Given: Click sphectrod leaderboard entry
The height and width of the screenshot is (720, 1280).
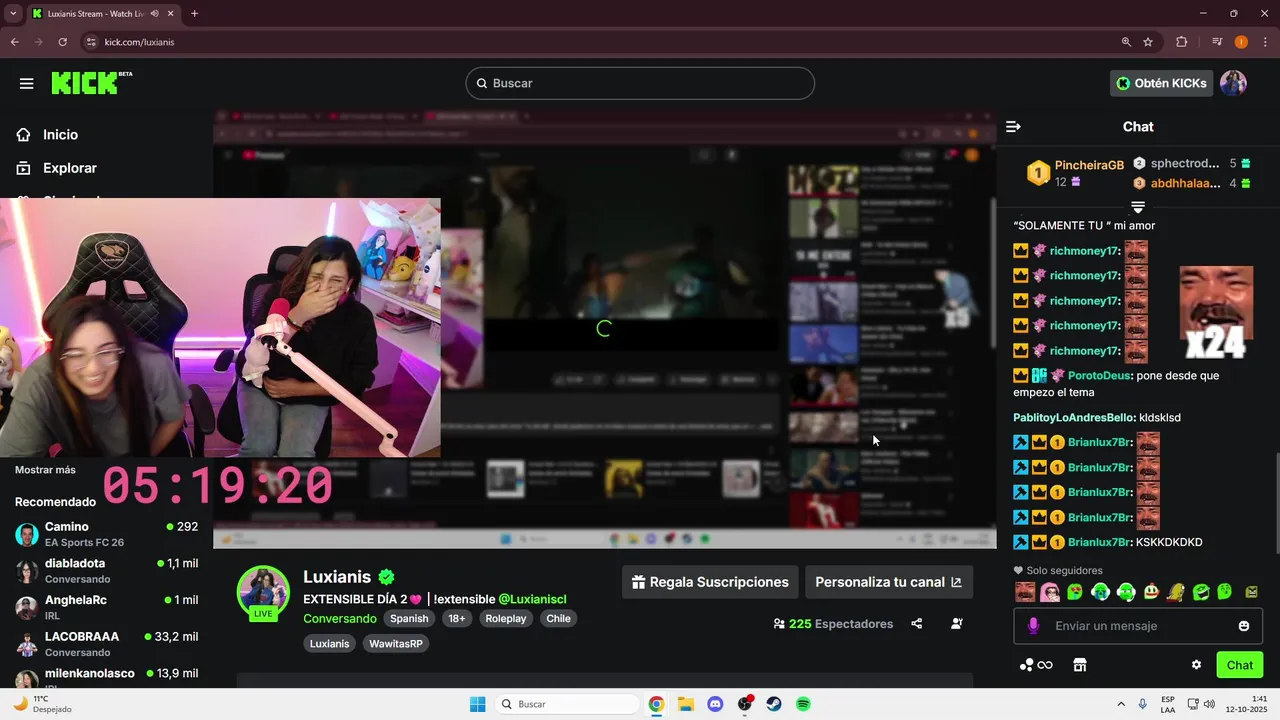Looking at the screenshot, I should (1192, 163).
